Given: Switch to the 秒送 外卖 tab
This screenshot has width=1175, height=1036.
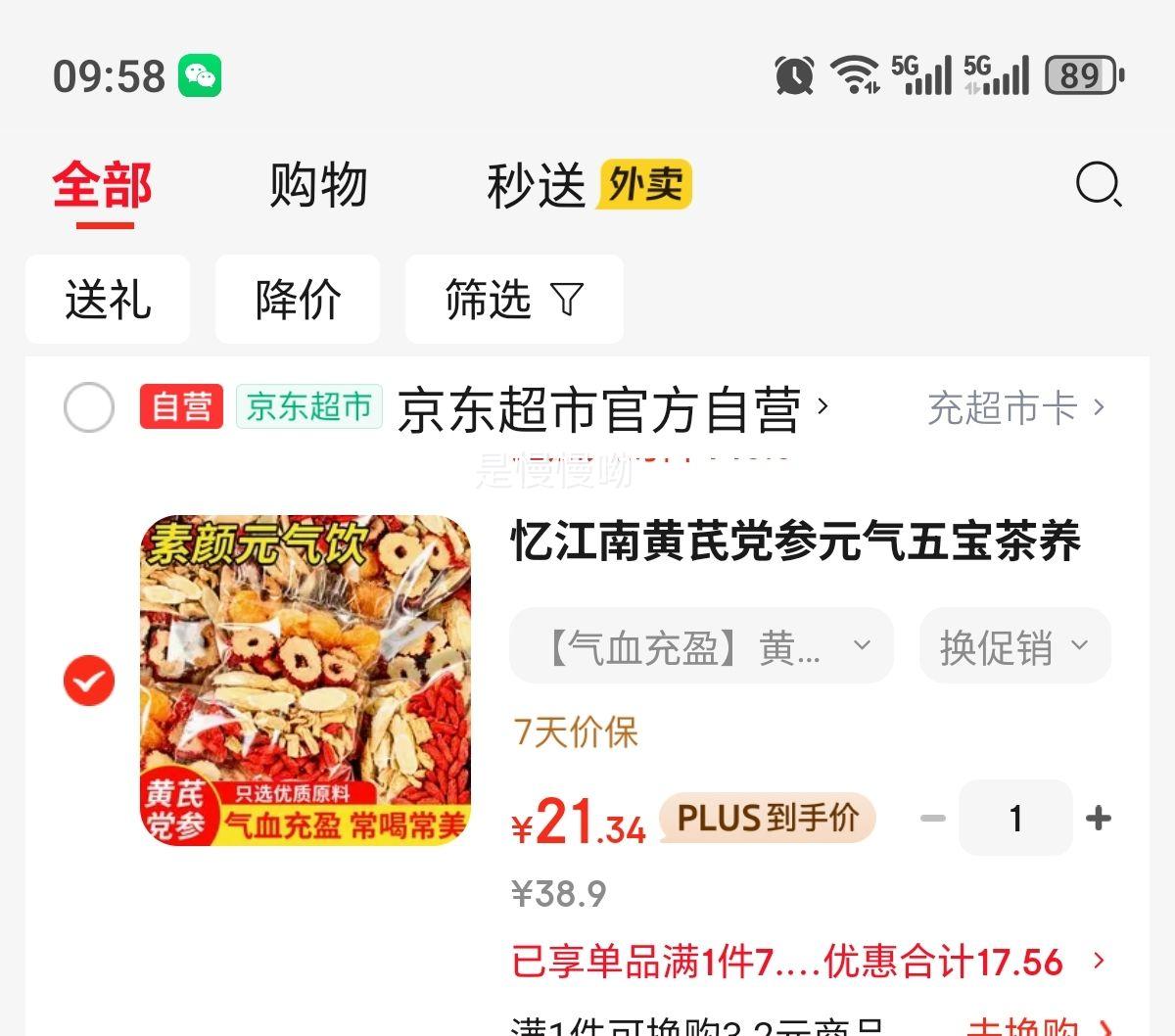Looking at the screenshot, I should [x=589, y=185].
